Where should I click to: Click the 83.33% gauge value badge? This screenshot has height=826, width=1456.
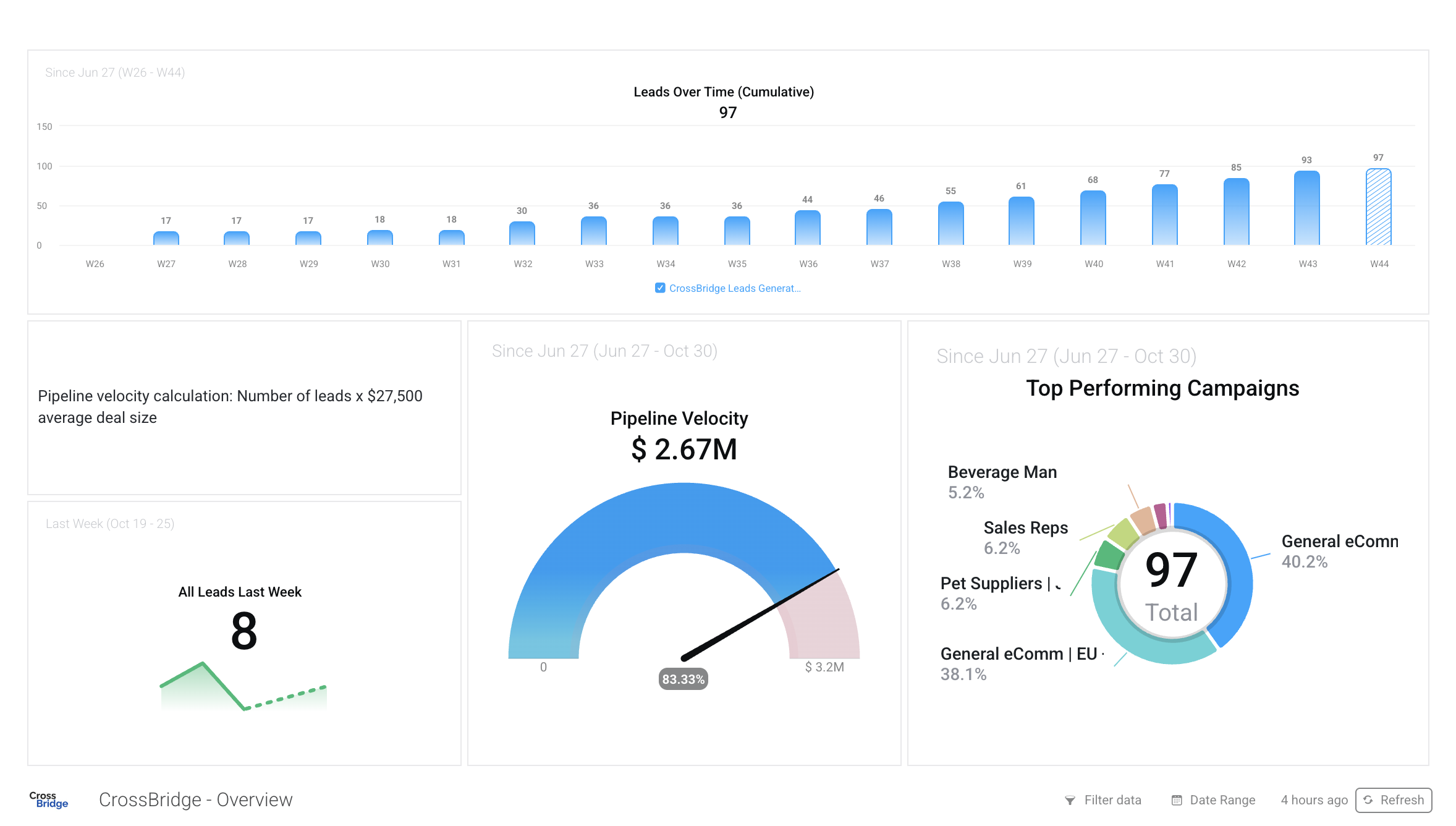pos(683,679)
